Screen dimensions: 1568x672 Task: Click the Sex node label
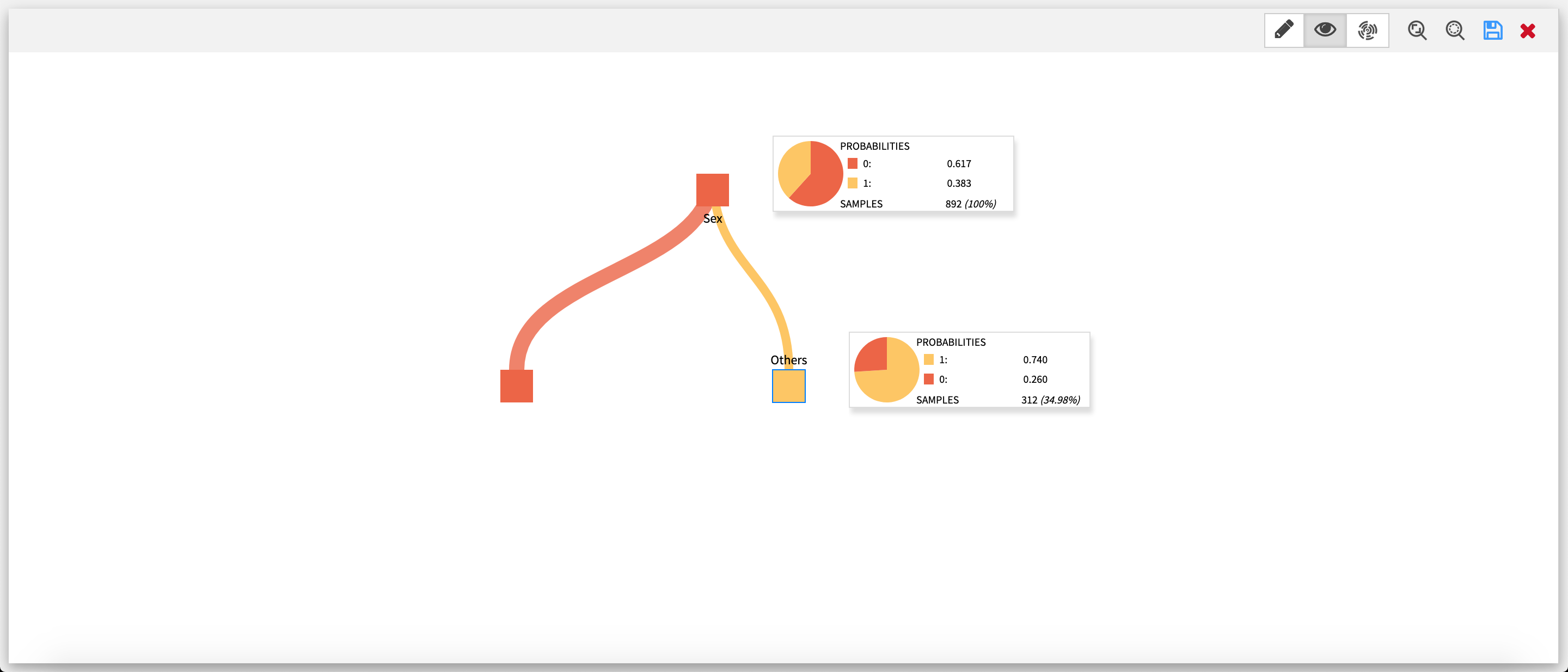712,218
